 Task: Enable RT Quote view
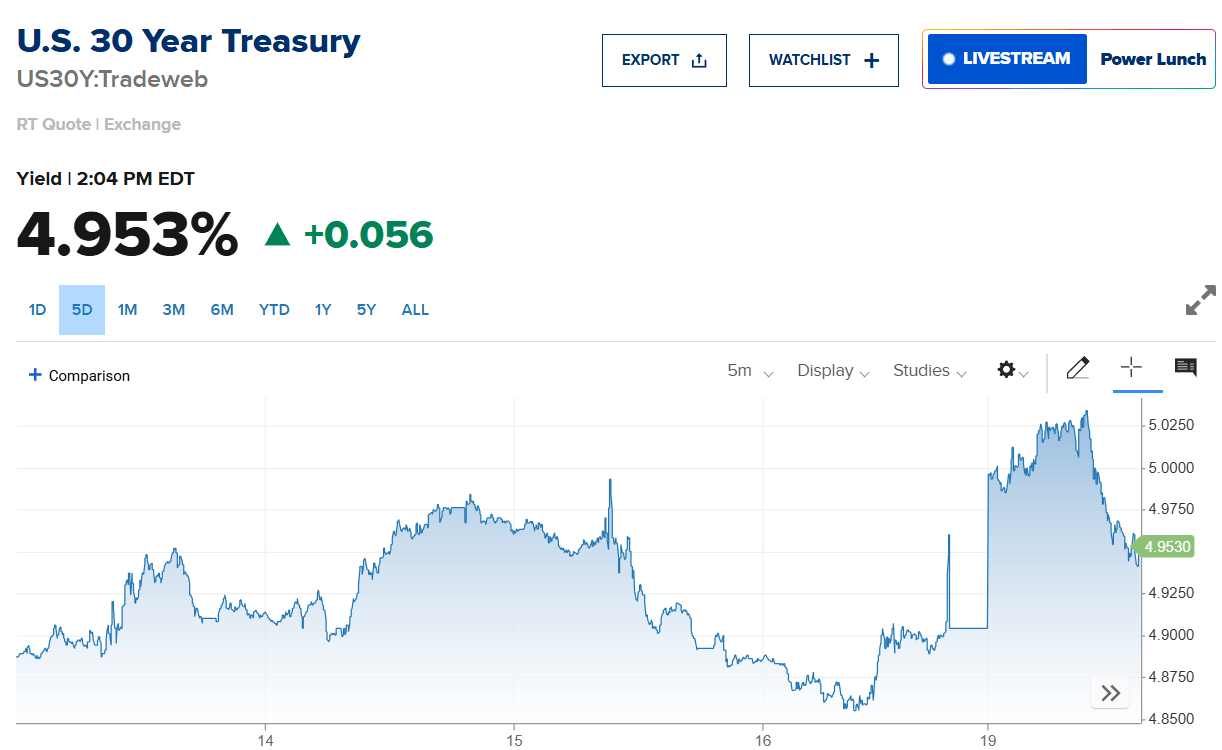53,124
